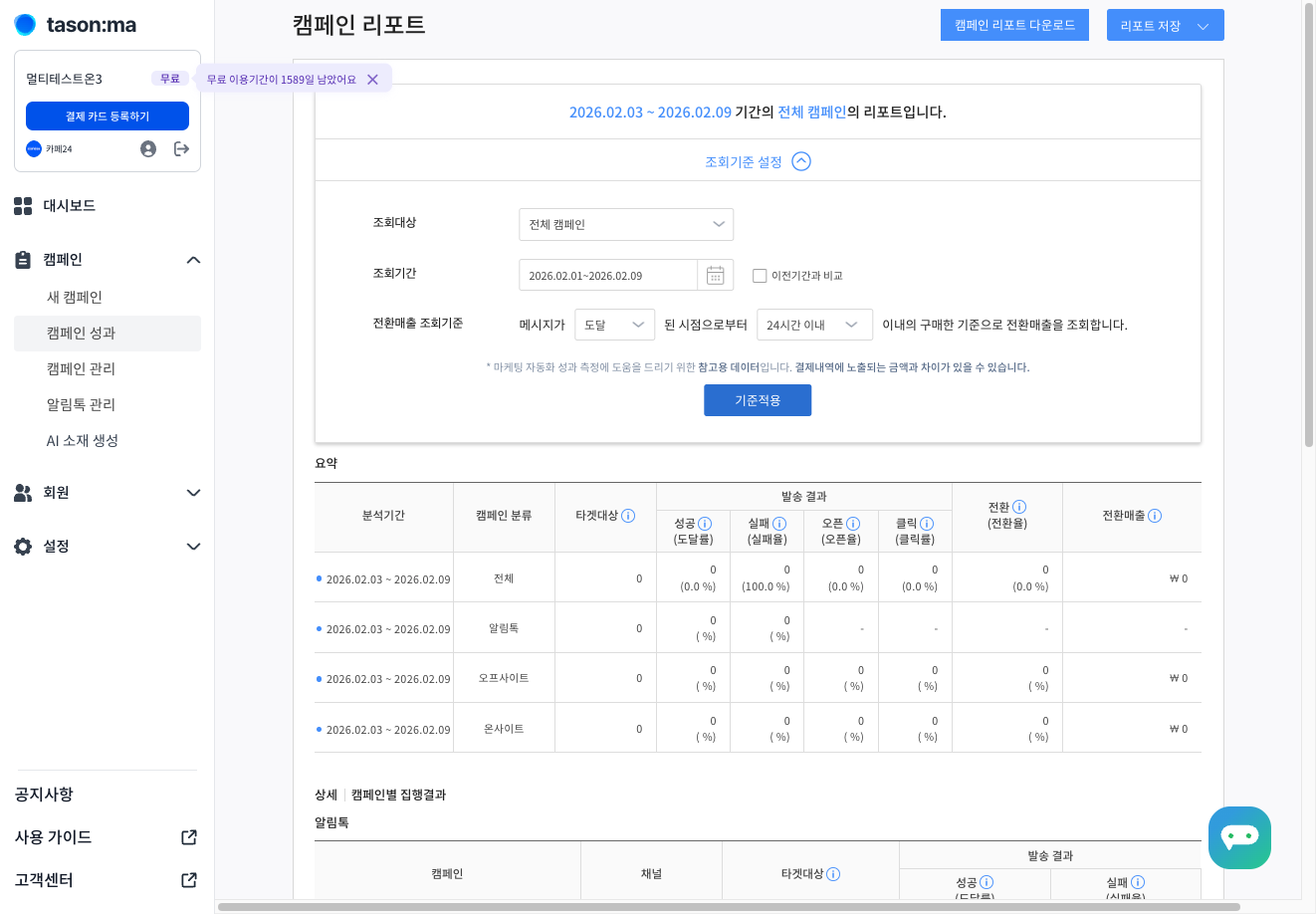
Task: Click the horizontal scrollbar at bottom
Action: click(729, 907)
